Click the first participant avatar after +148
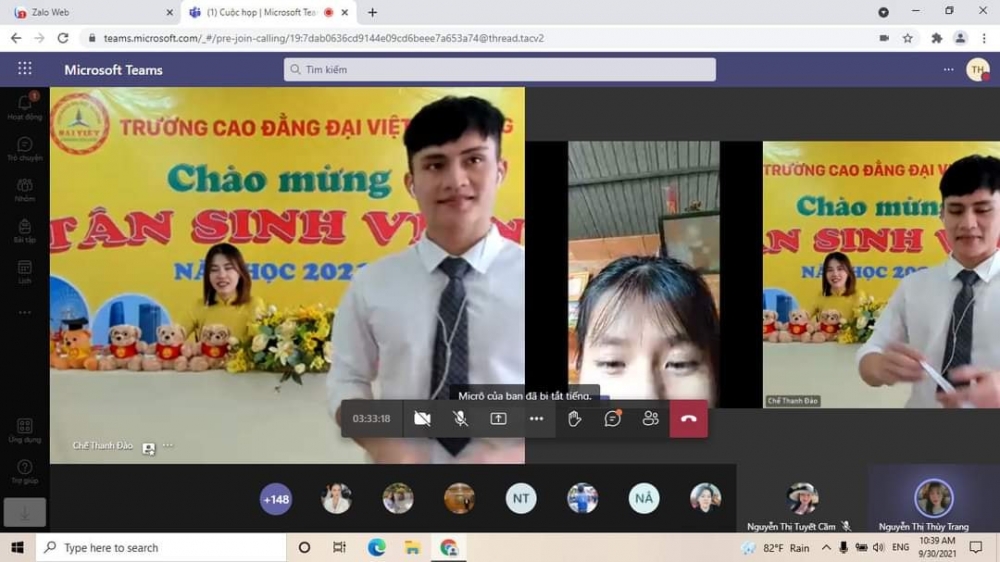 pos(336,499)
